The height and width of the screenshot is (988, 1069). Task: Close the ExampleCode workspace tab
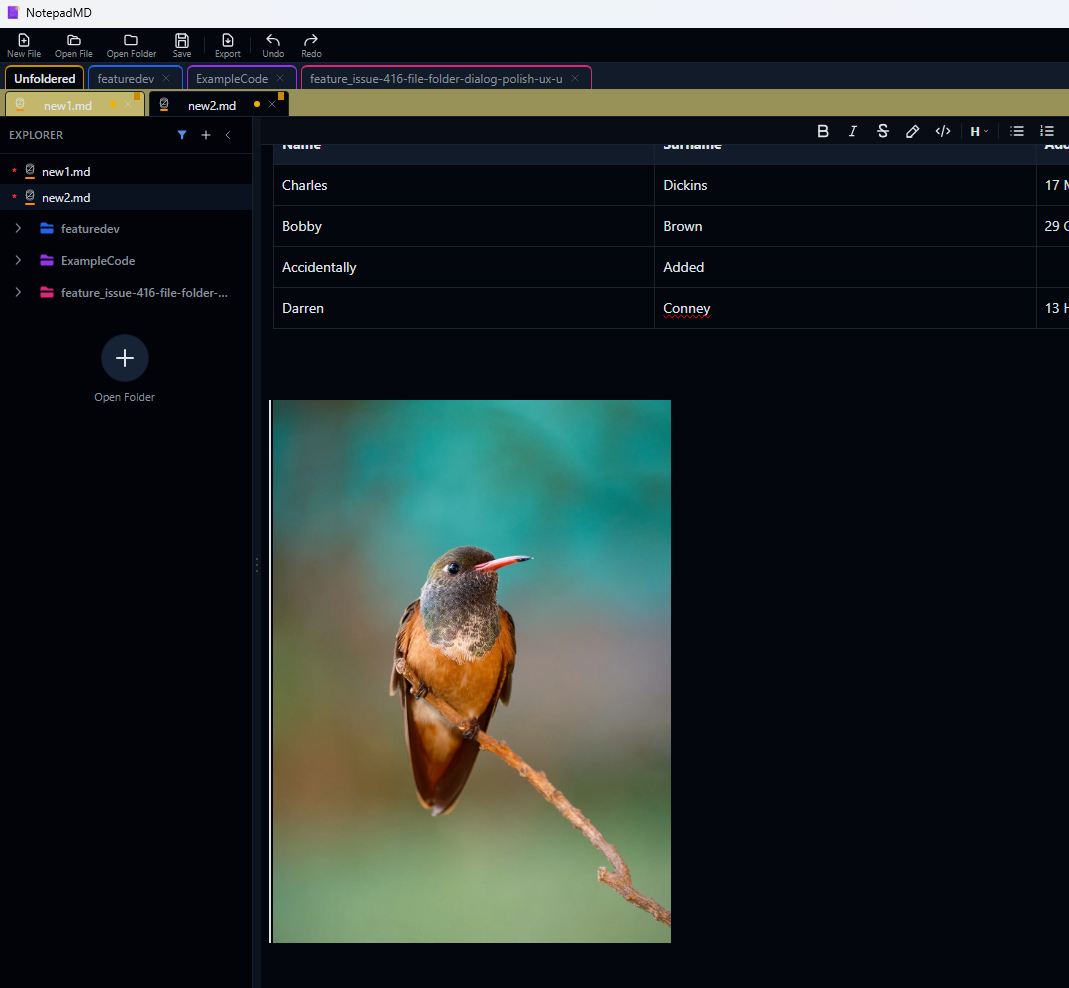(x=280, y=78)
